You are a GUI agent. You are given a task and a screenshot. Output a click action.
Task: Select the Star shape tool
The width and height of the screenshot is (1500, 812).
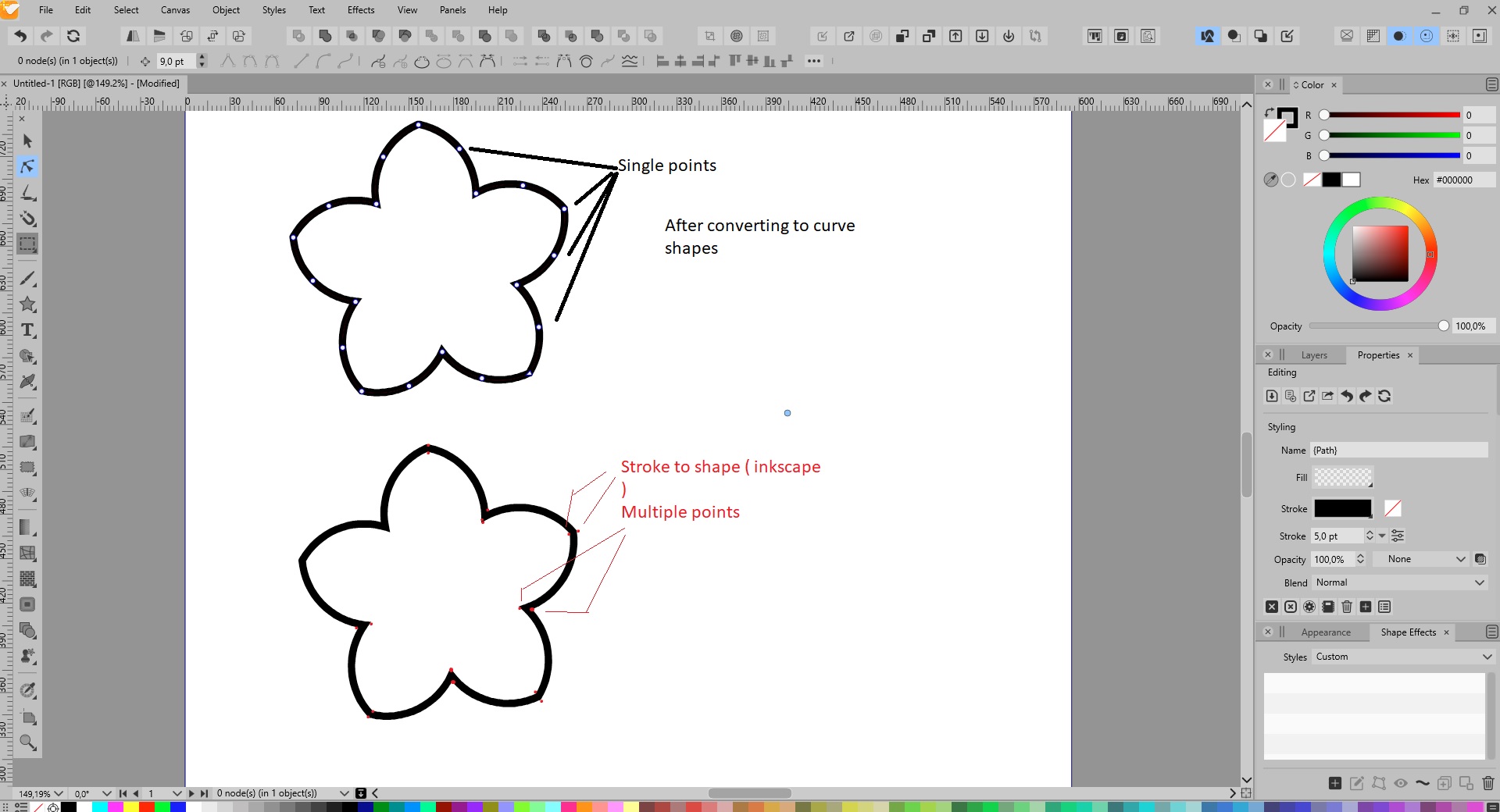pyautogui.click(x=28, y=304)
